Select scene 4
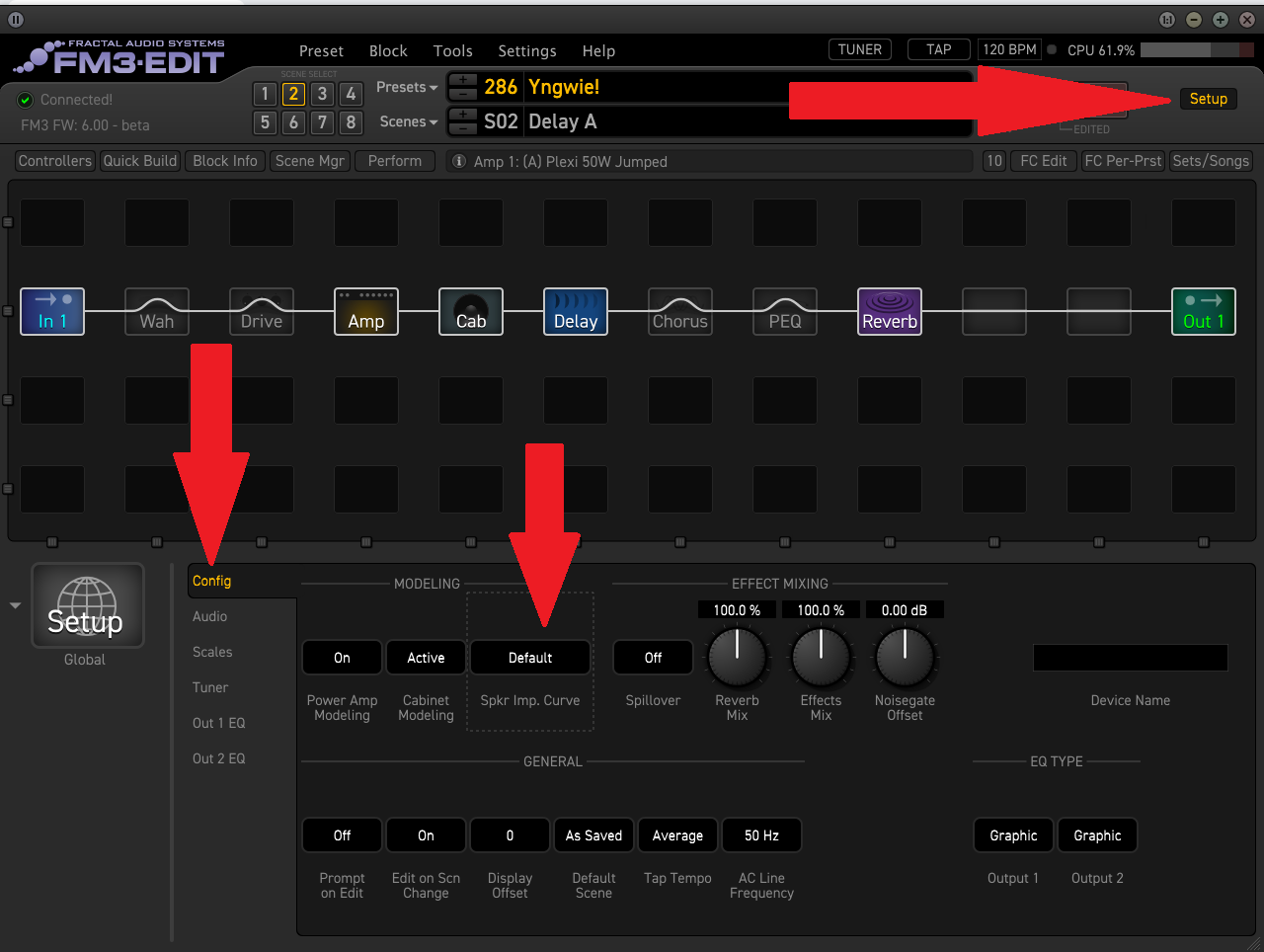1264x952 pixels. [351, 94]
